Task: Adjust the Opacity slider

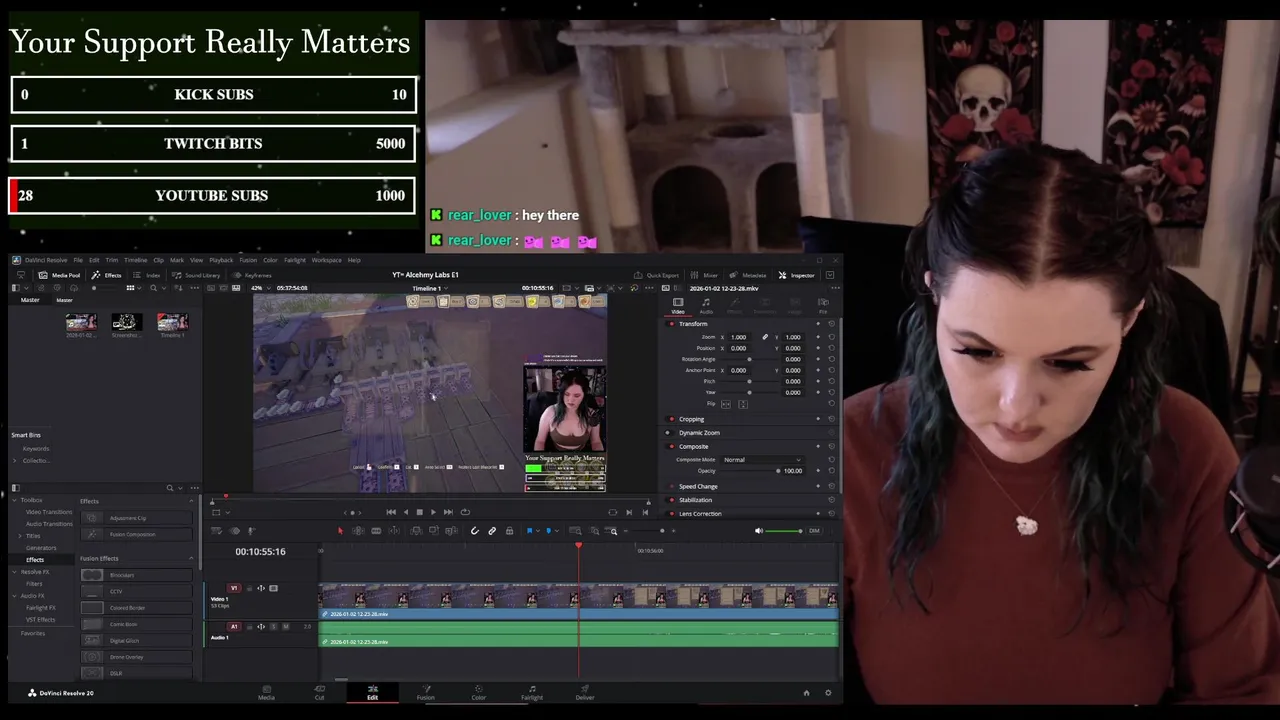Action: coord(778,471)
